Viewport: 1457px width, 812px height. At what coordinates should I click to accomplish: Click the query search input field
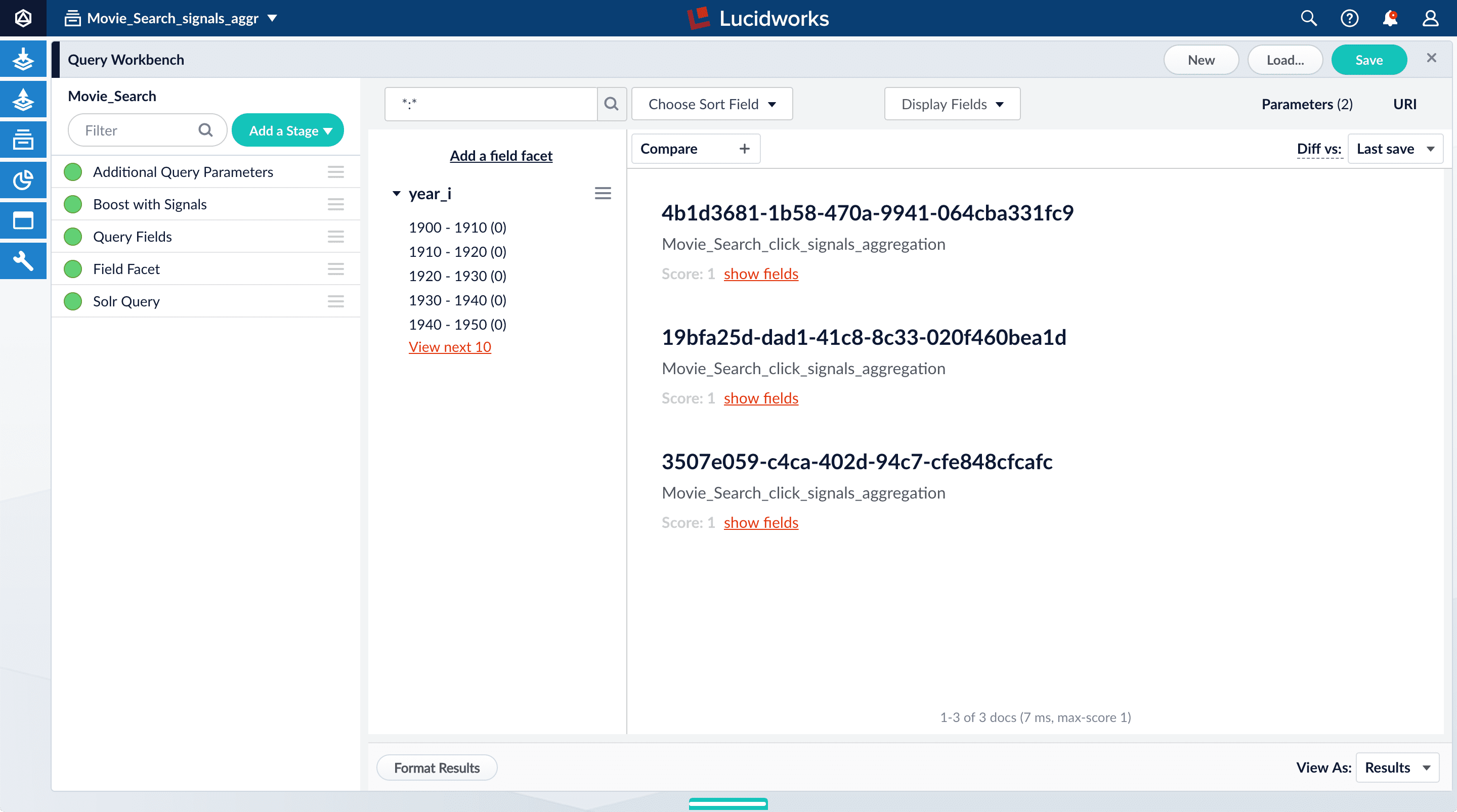click(x=491, y=104)
